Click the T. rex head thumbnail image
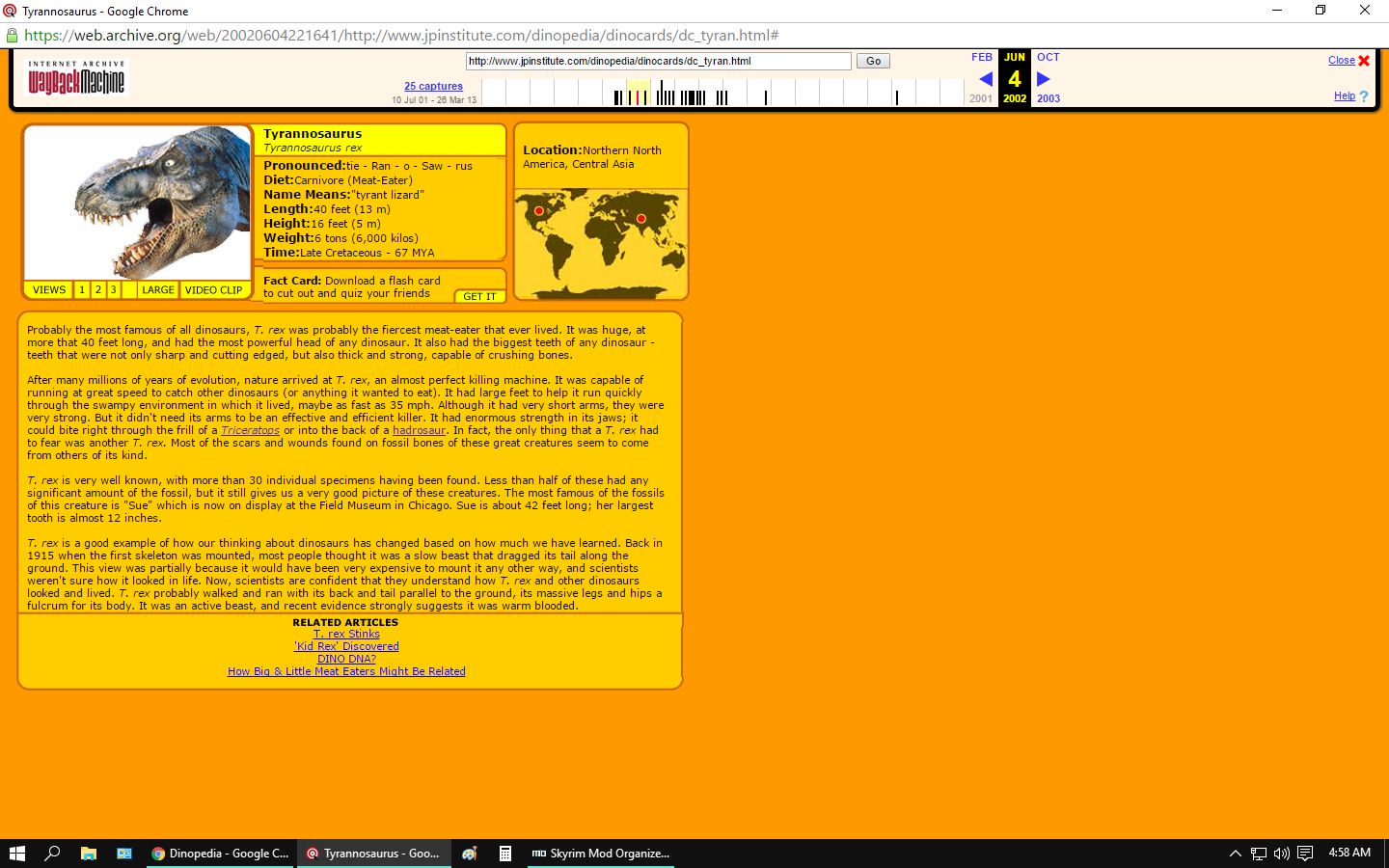 138,203
